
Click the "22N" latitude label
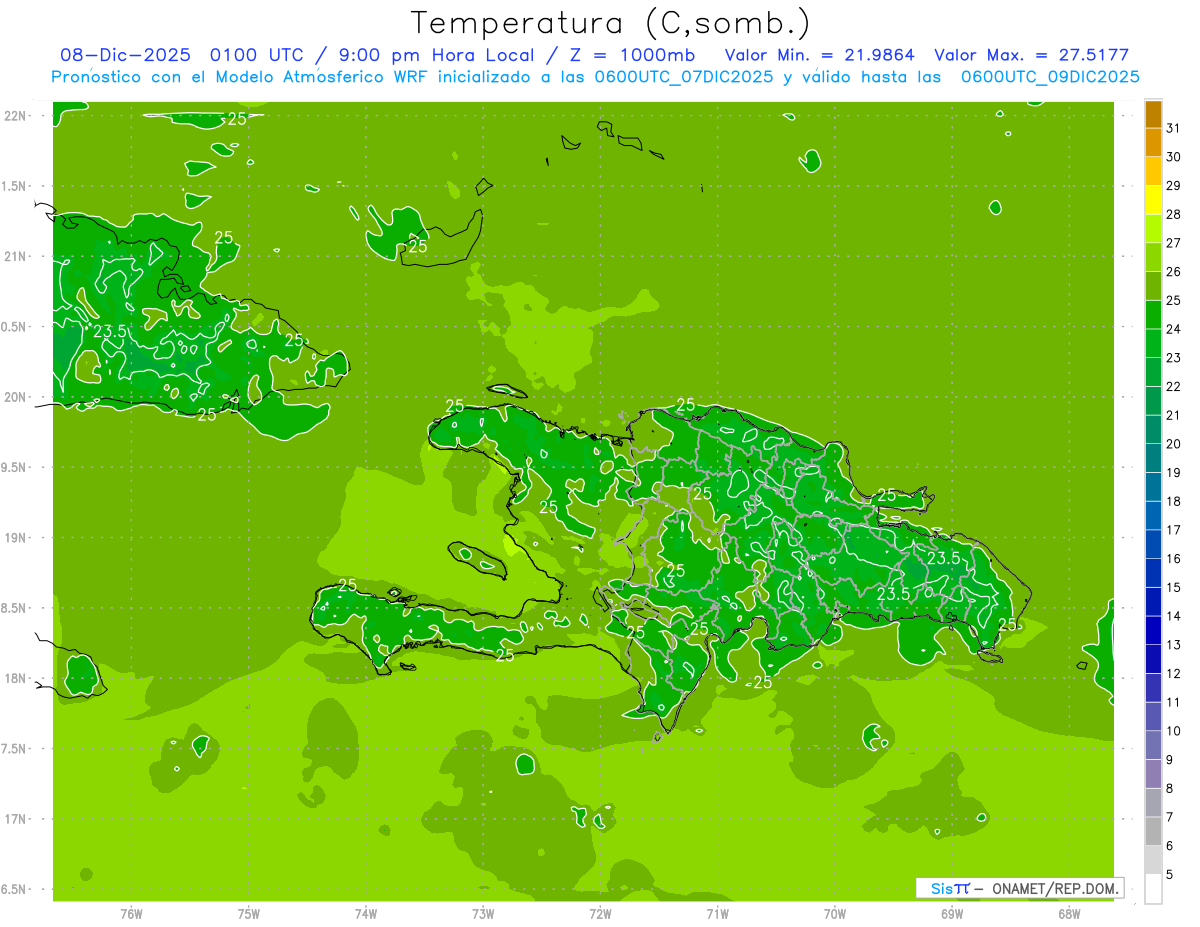coord(16,116)
